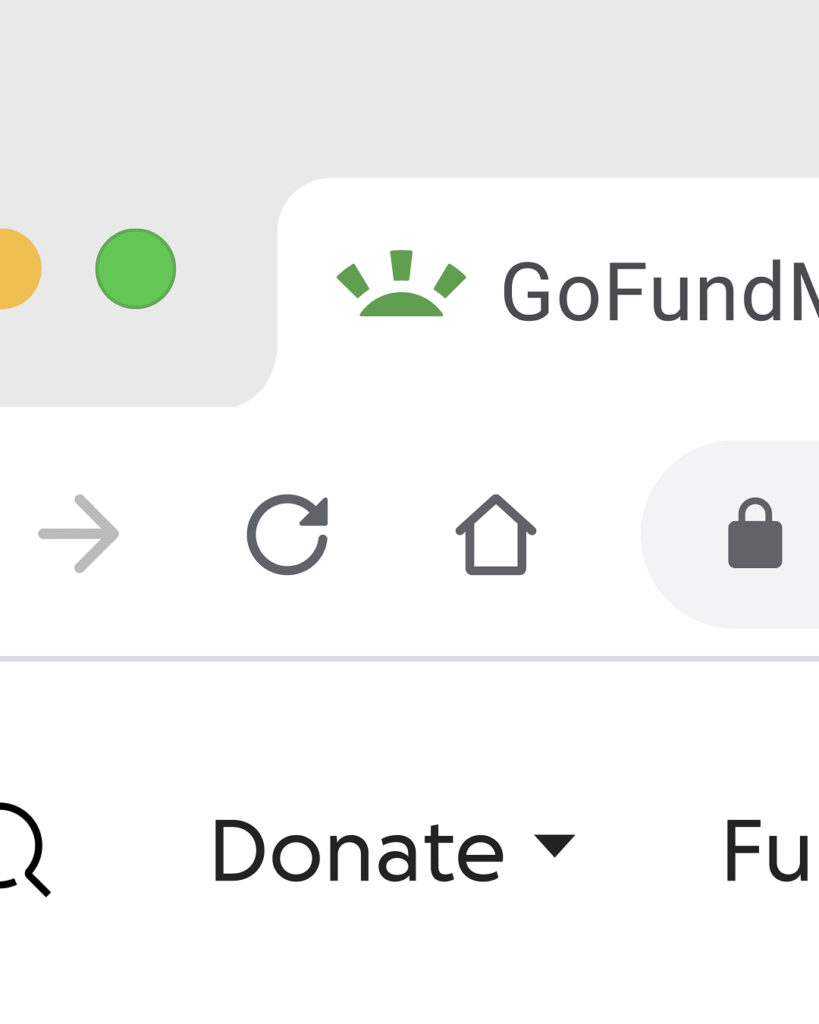
Task: Expand the Donate caret arrow
Action: 554,845
